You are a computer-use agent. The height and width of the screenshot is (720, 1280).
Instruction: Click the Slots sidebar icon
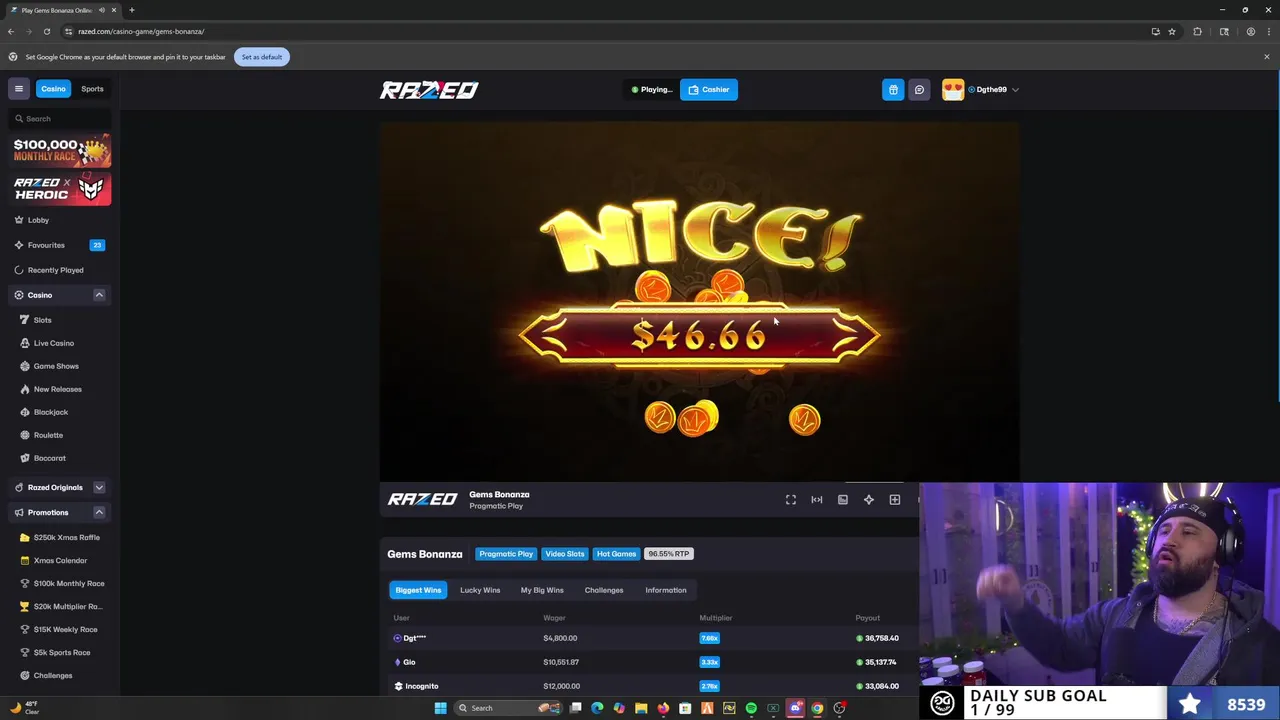point(25,320)
